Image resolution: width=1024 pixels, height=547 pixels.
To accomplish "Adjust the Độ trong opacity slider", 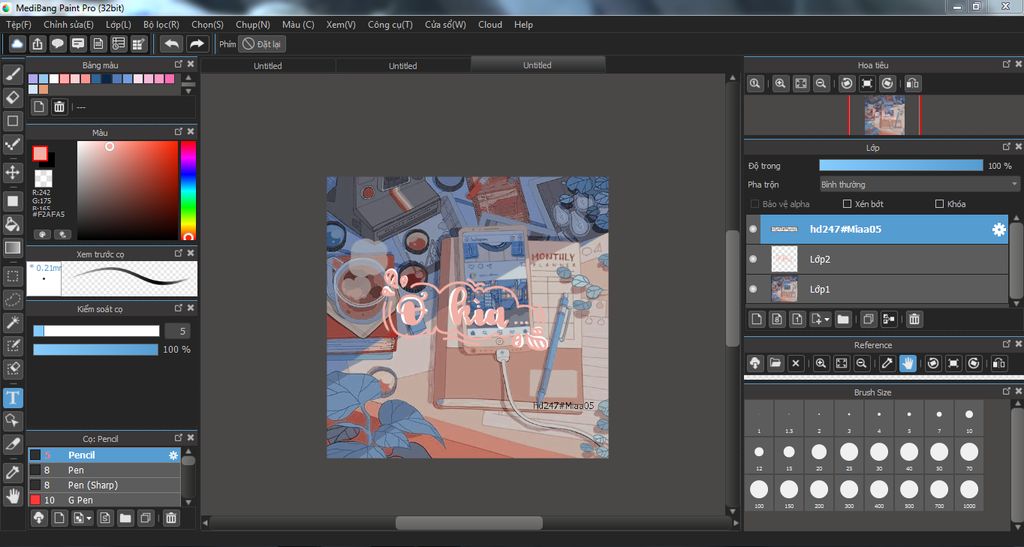I will pyautogui.click(x=901, y=166).
